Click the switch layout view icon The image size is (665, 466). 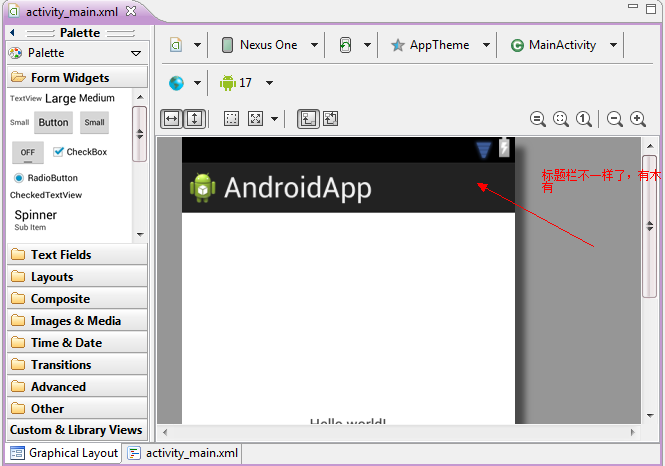331,119
